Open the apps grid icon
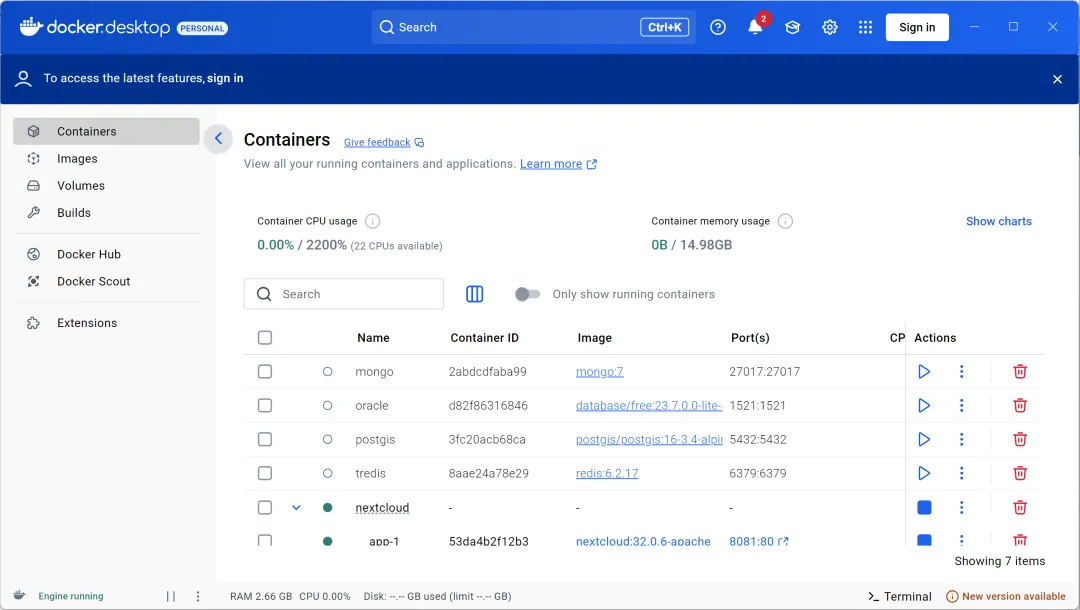Screen dimensions: 1080x610 pos(865,28)
